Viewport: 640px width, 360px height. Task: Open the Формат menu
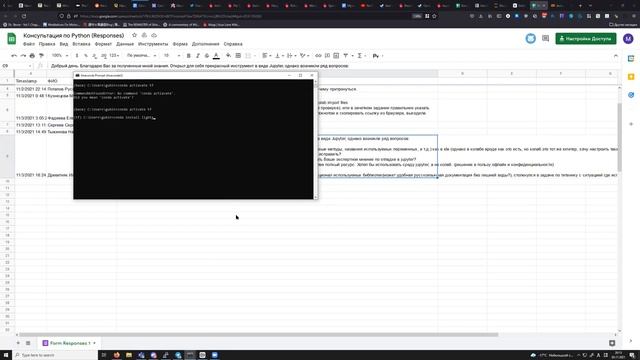click(103, 44)
